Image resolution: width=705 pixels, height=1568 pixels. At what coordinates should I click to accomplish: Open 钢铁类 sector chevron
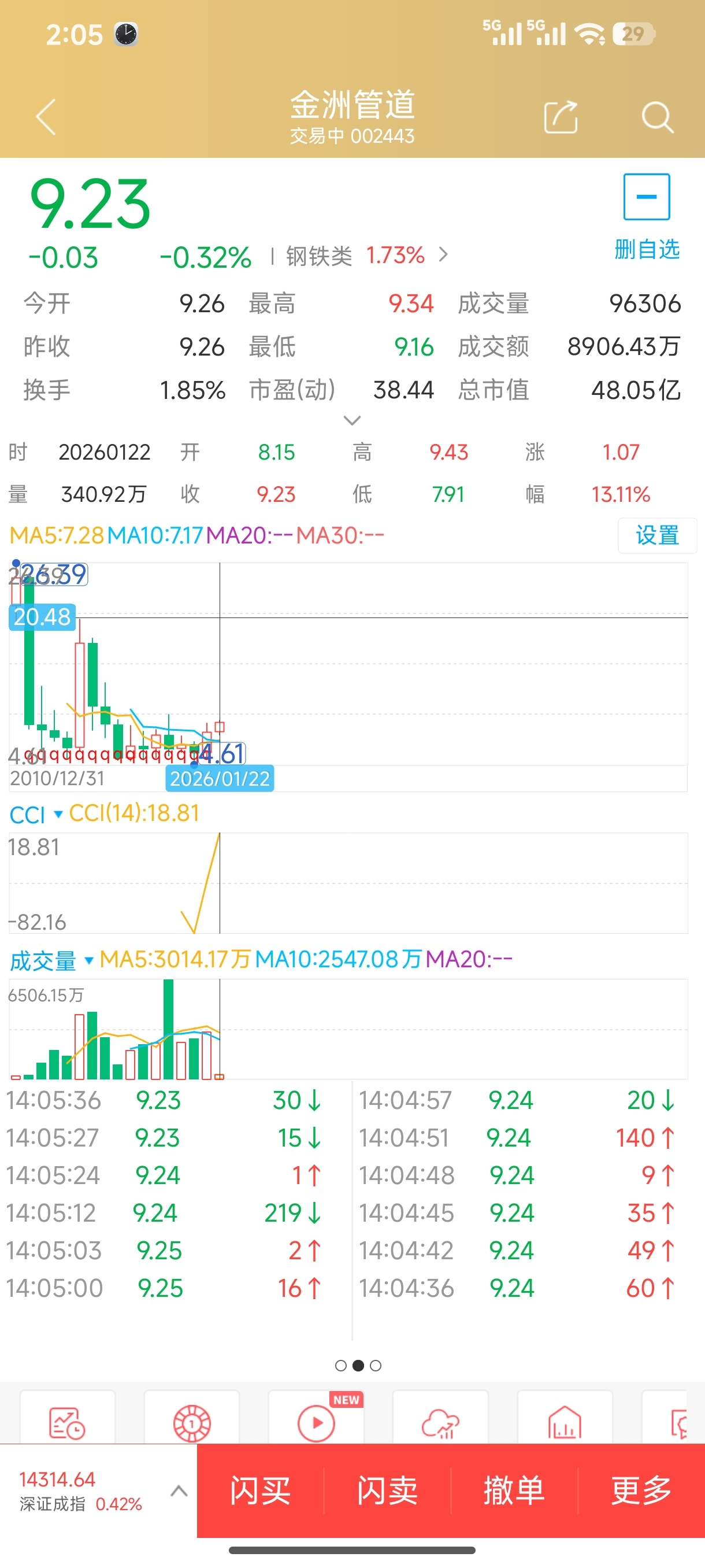443,255
